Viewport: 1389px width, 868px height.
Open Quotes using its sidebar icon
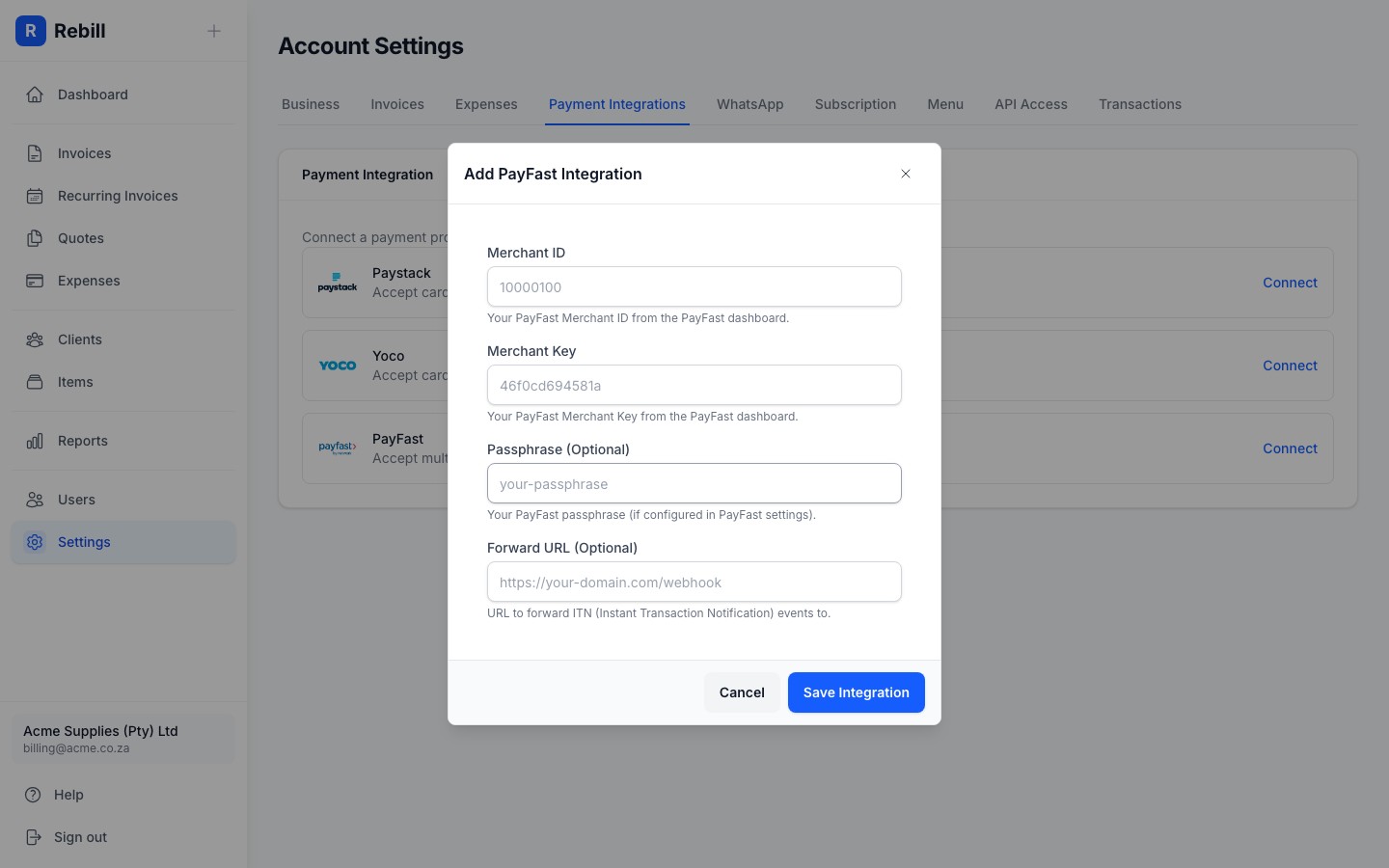click(35, 238)
